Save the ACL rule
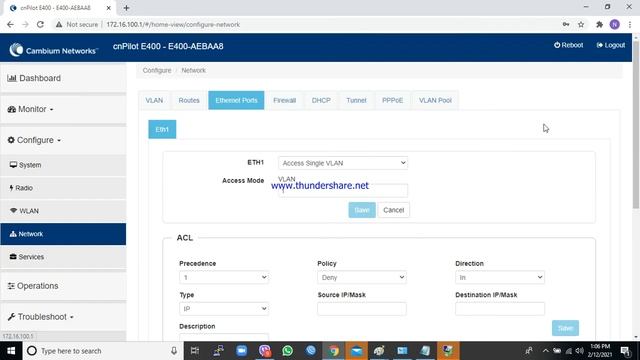640x360 pixels. pyautogui.click(x=565, y=328)
